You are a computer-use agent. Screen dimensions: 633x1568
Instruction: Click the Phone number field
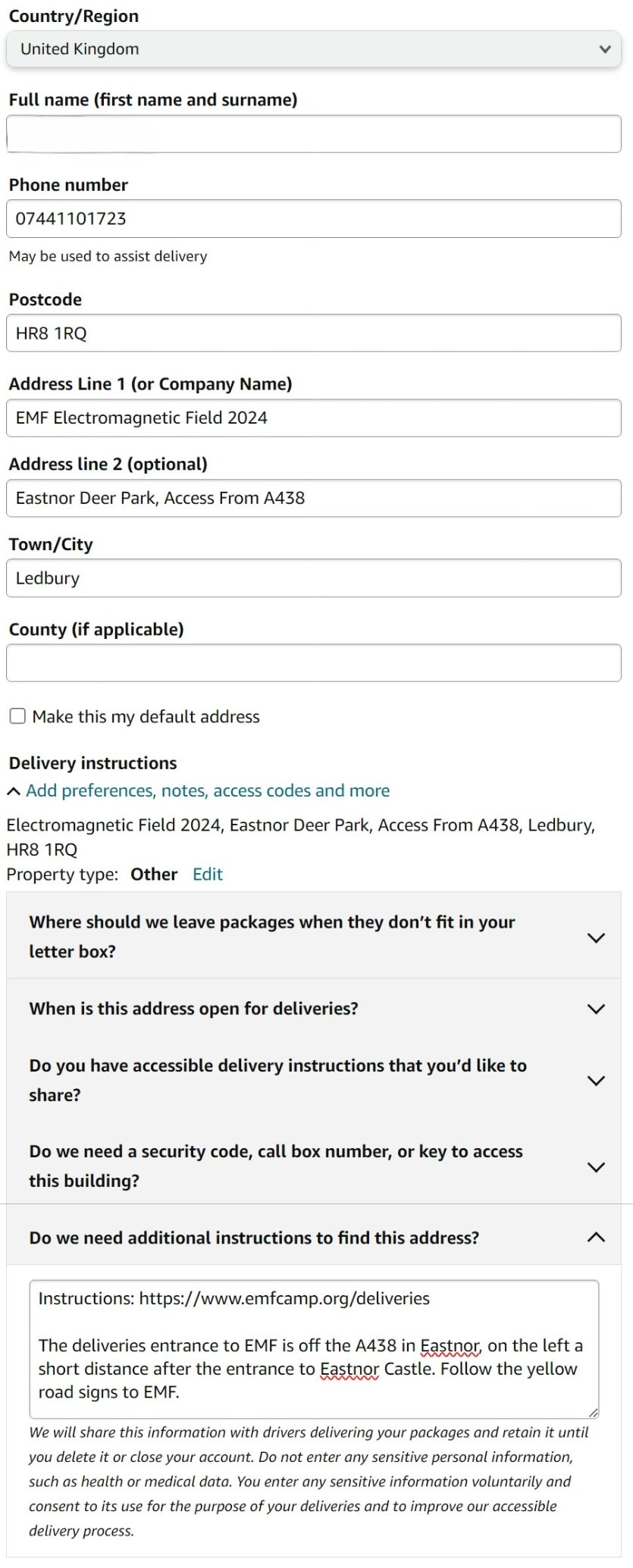[314, 219]
